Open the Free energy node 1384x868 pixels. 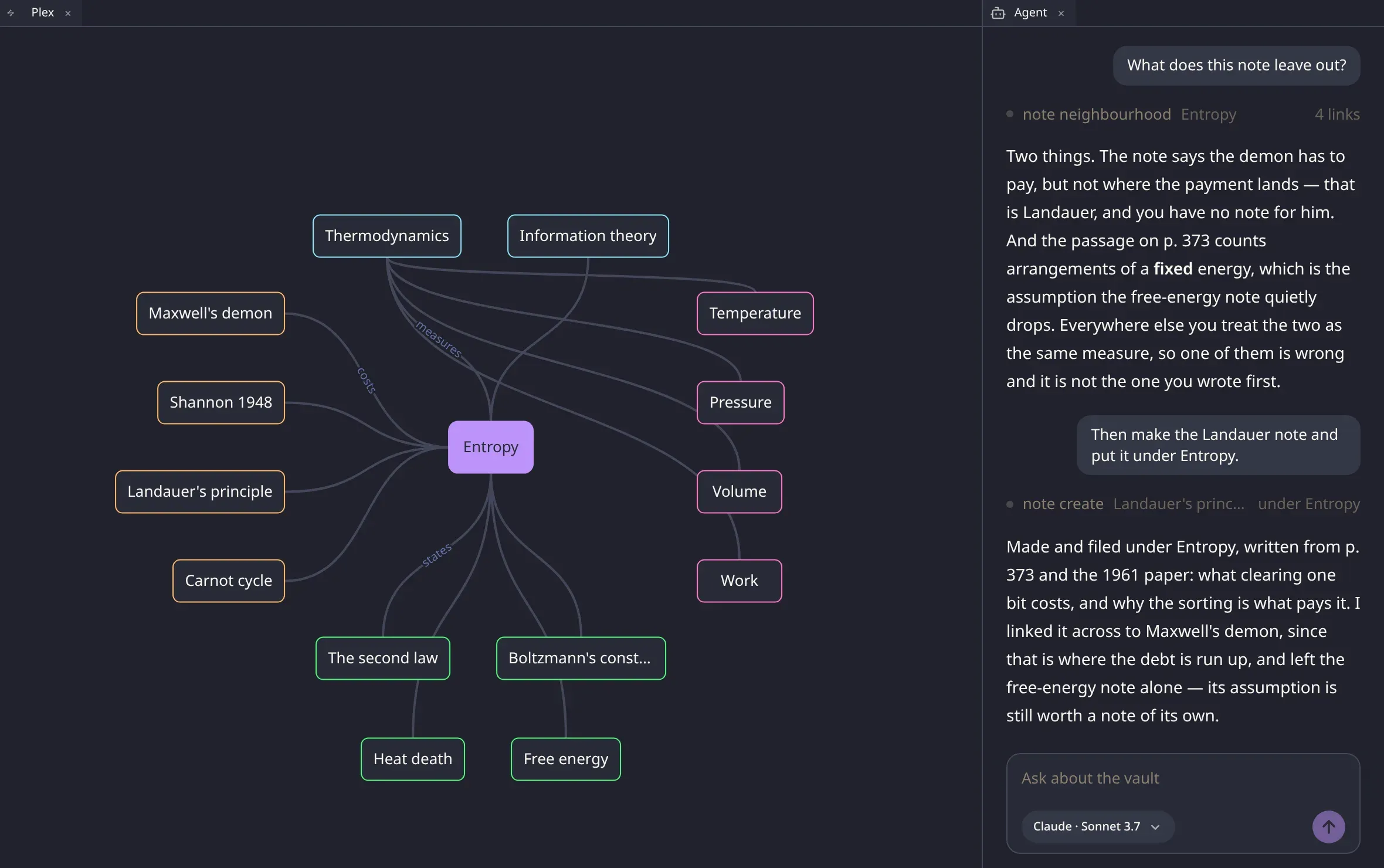(566, 759)
